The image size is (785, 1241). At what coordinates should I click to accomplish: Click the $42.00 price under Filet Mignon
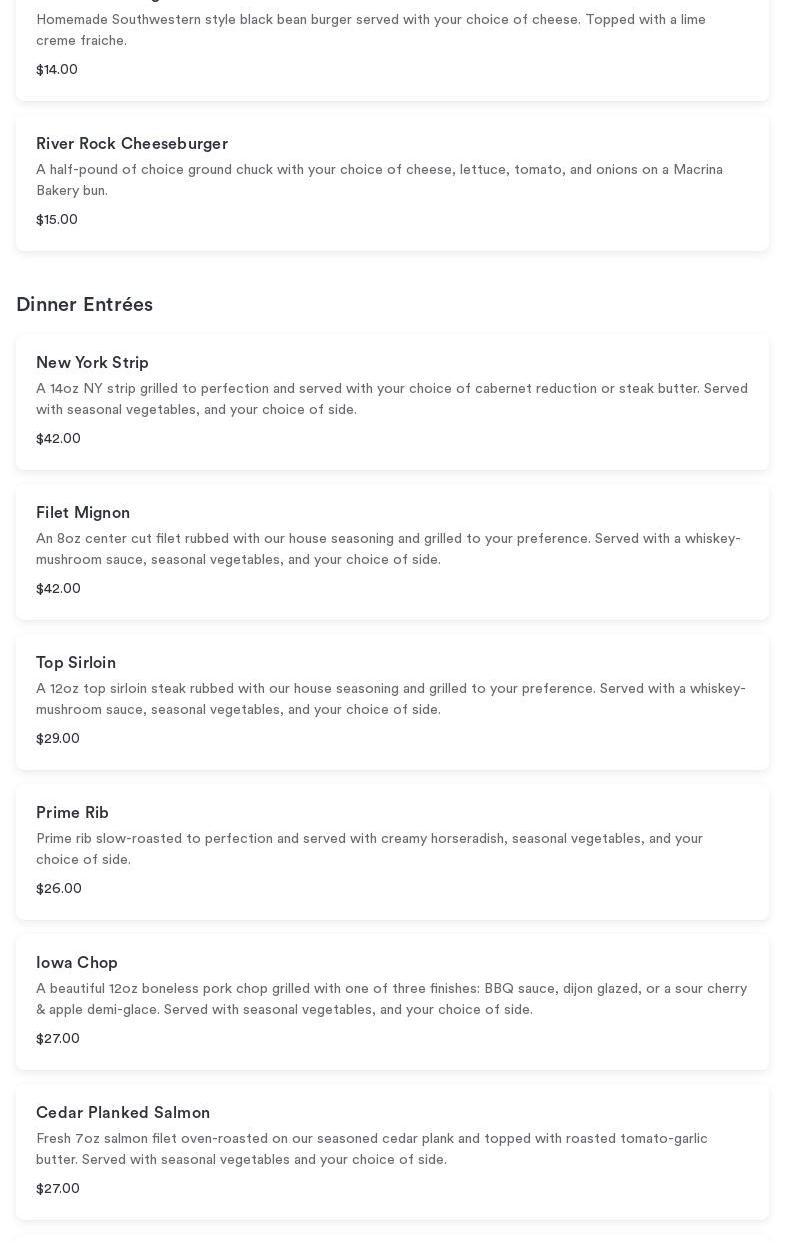click(58, 589)
